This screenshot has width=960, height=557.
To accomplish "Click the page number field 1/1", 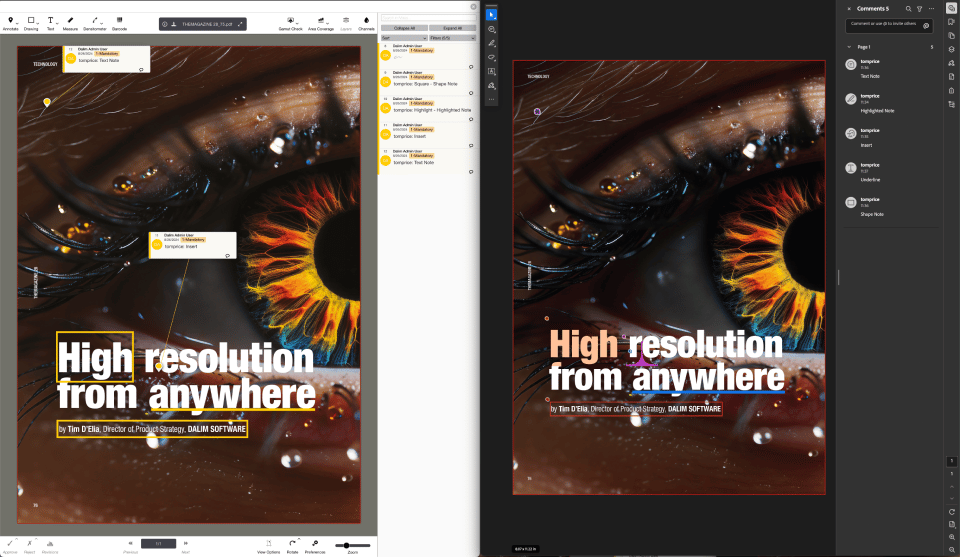I will click(159, 544).
